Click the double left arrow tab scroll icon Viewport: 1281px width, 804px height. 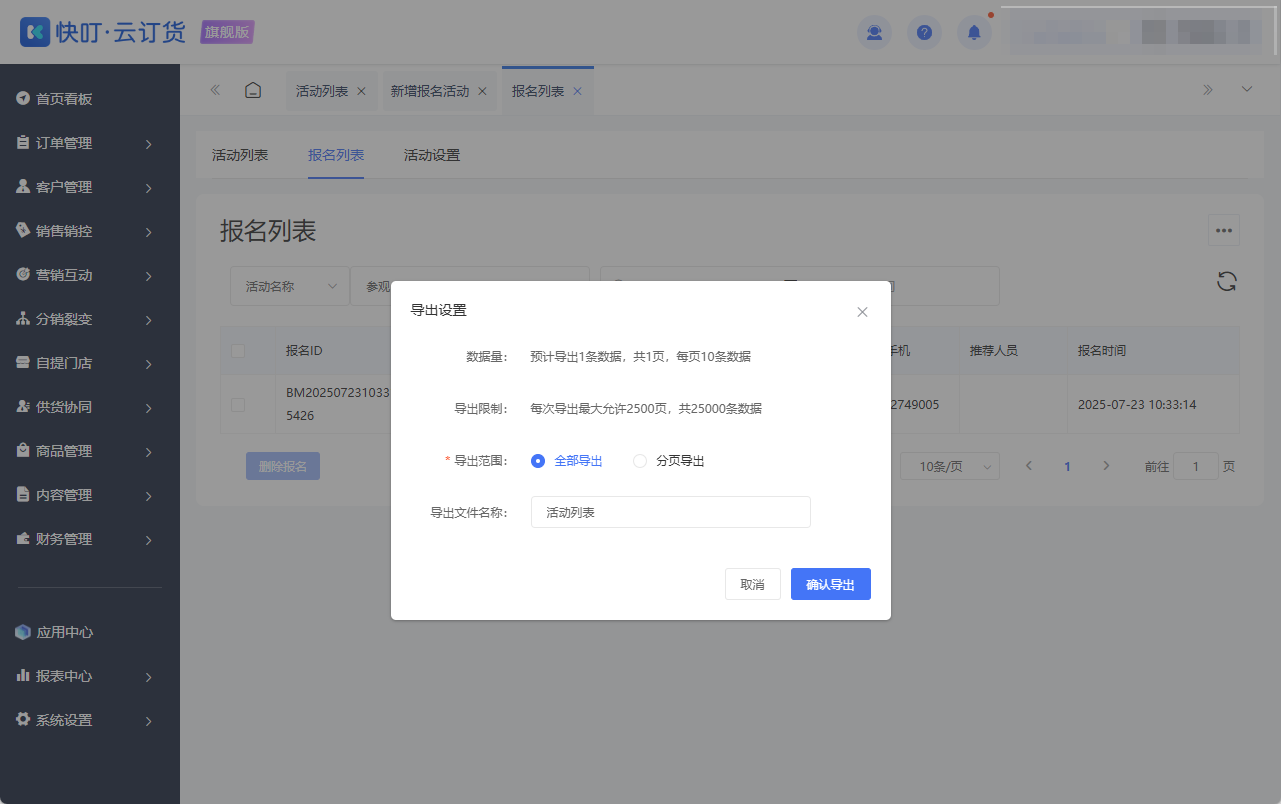[x=215, y=90]
